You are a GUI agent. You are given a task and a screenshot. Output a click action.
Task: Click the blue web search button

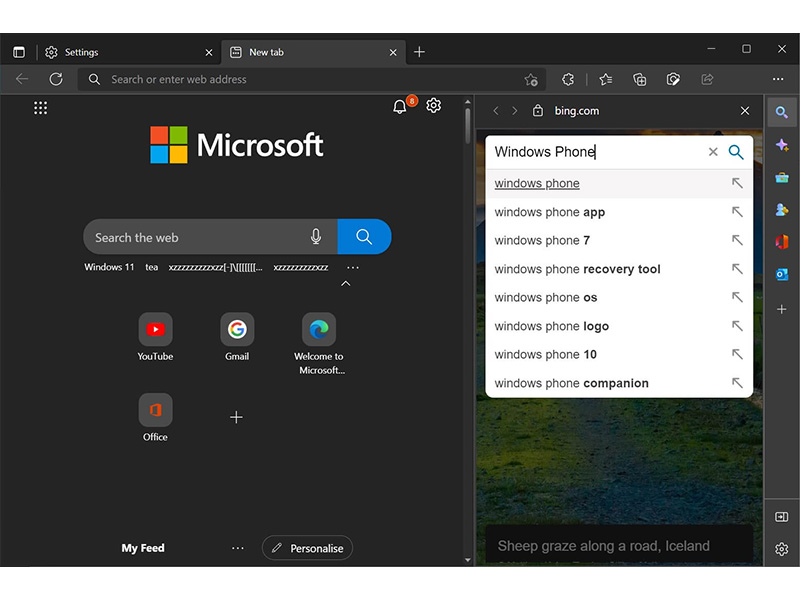(364, 237)
